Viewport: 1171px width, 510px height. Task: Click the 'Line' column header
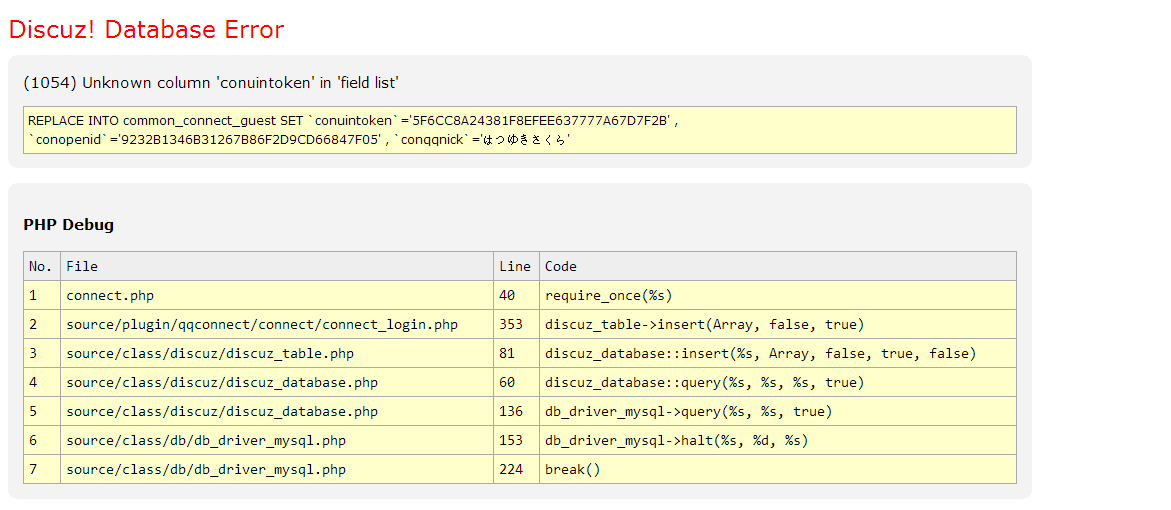pos(515,266)
